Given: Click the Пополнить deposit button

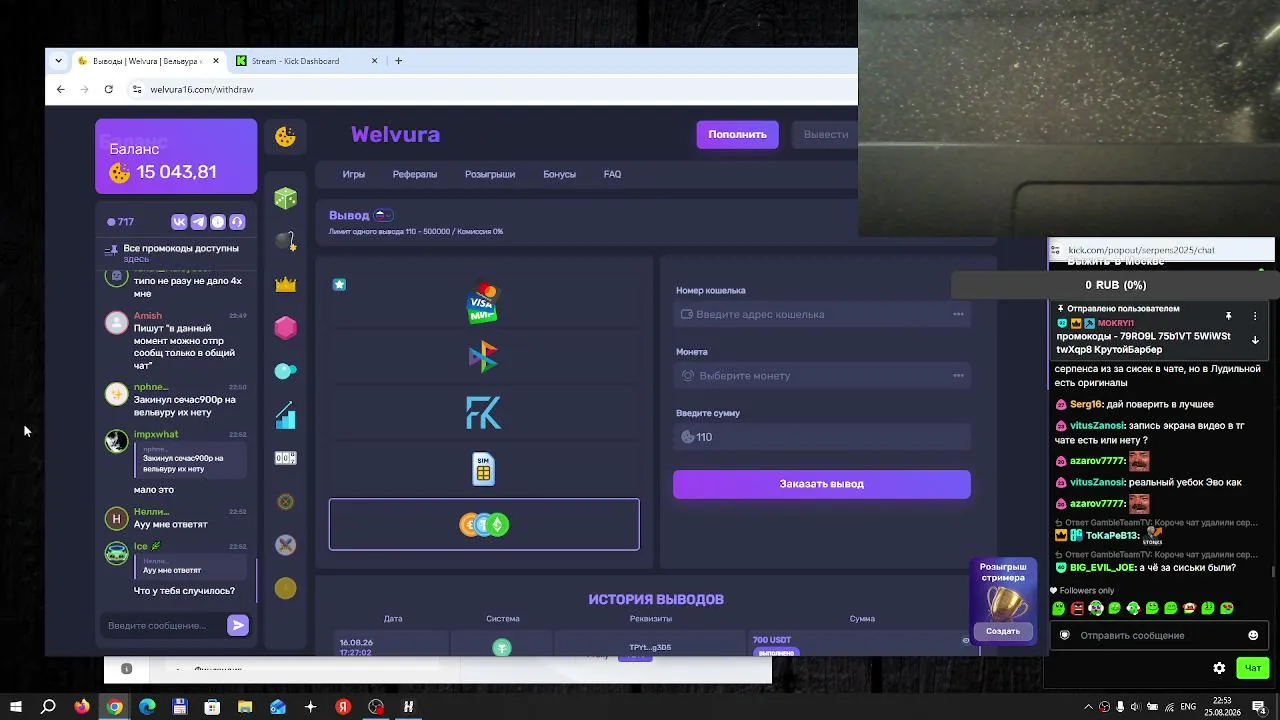Looking at the screenshot, I should 738,134.
